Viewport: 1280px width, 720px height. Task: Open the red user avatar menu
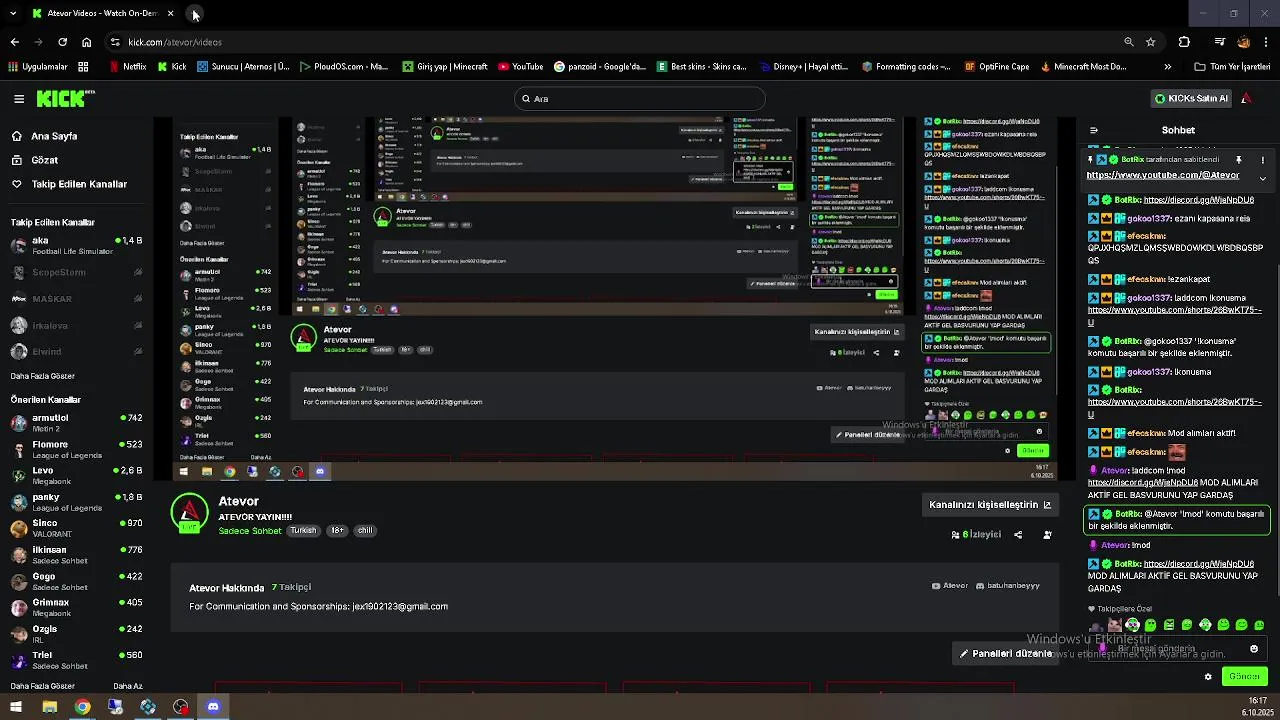click(1246, 98)
